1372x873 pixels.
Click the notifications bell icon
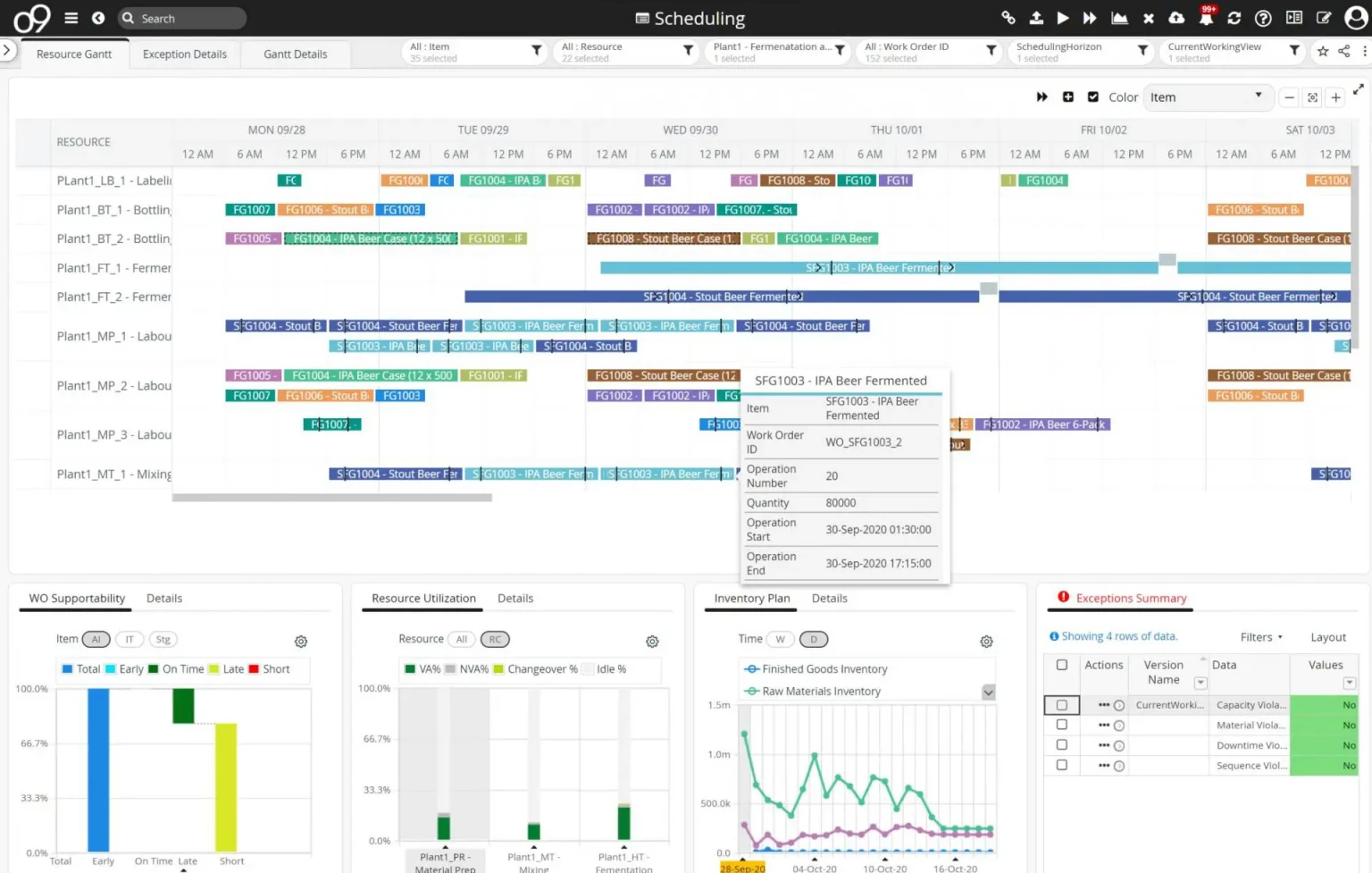(1206, 18)
